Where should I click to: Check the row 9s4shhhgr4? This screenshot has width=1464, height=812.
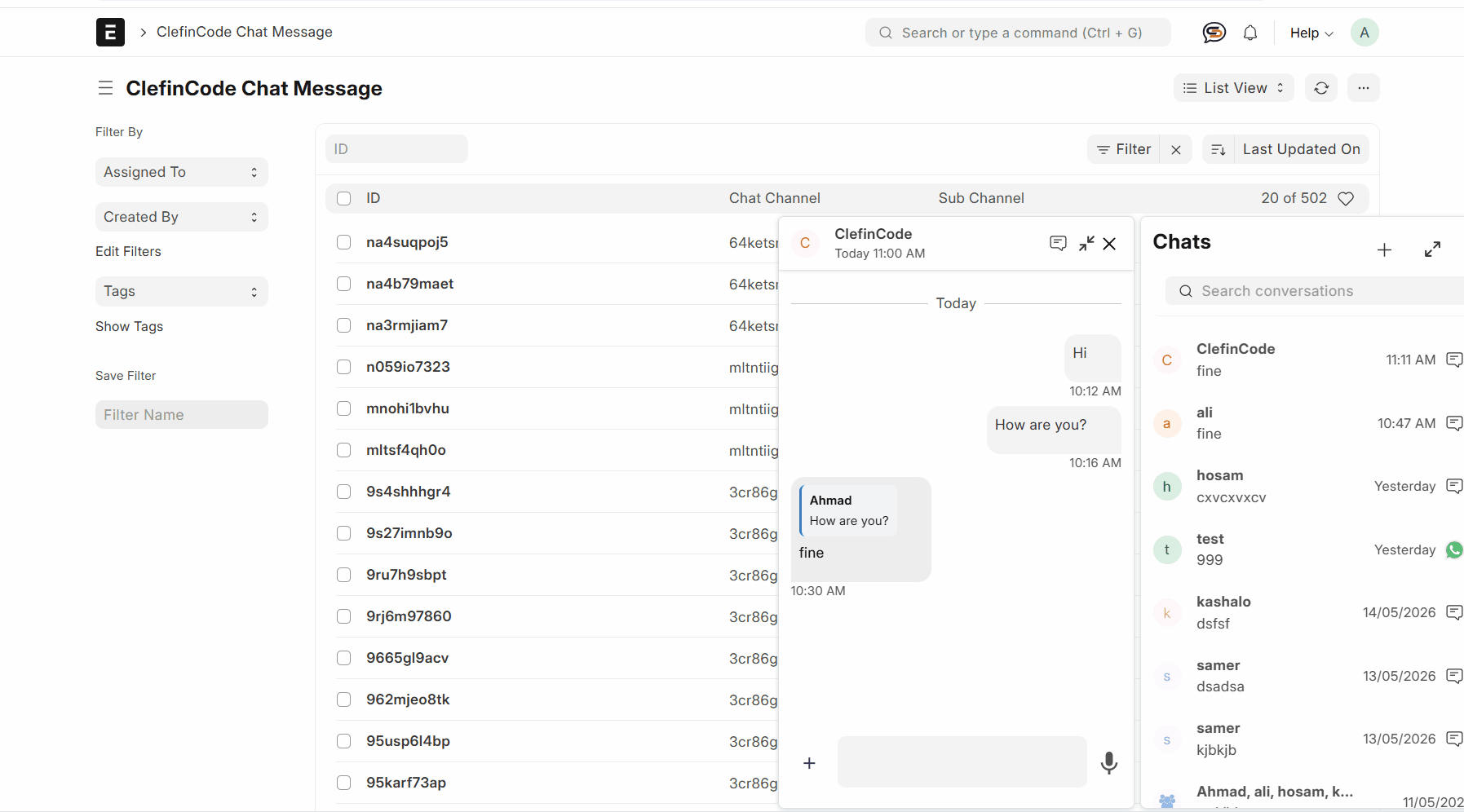point(344,492)
